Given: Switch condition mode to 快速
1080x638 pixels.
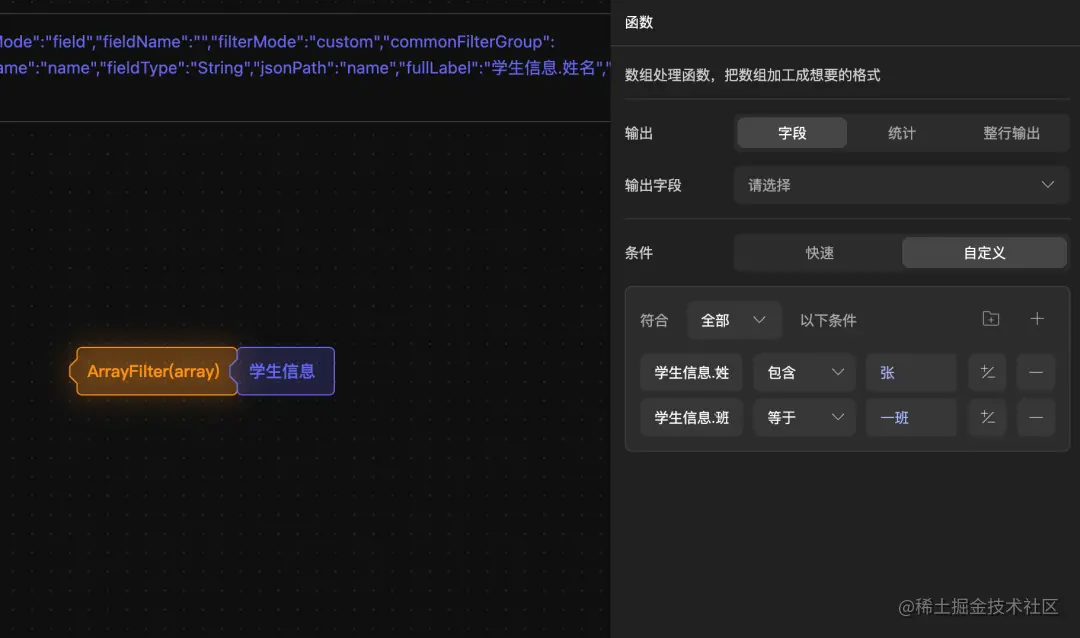Looking at the screenshot, I should click(818, 252).
